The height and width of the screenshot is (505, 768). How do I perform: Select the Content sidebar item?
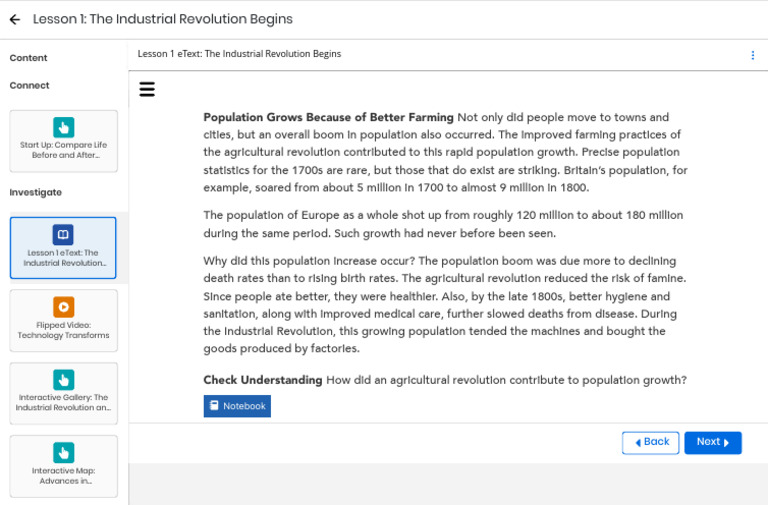[28, 58]
